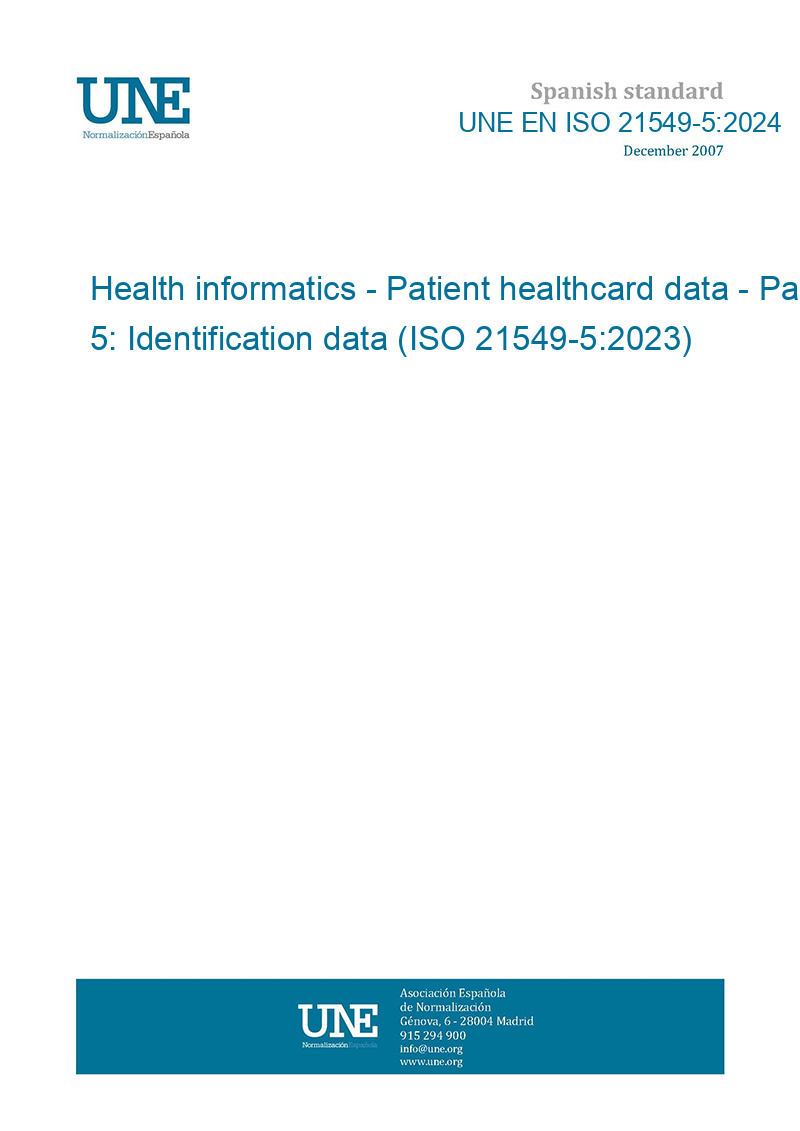Click the '(ISO 21549-5:2023)' parenthetical reference
Image resolution: width=800 pixels, height=1131 pixels.
point(545,339)
